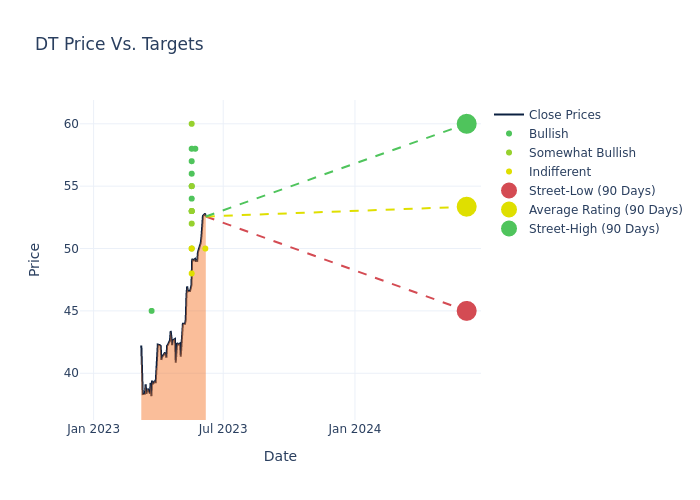Toggle the Close Prices legend entry
Screen dimensions: 700x500
click(x=564, y=115)
